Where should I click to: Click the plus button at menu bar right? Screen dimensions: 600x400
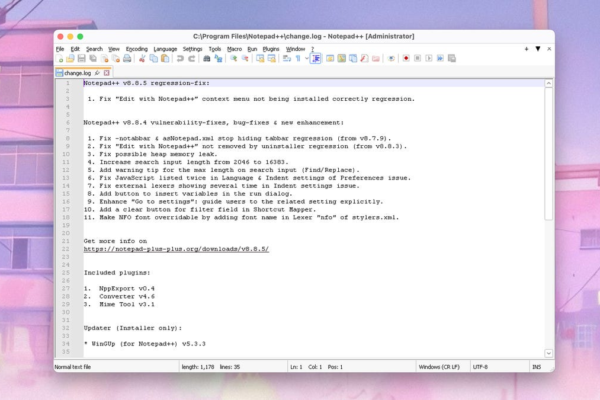click(x=526, y=49)
